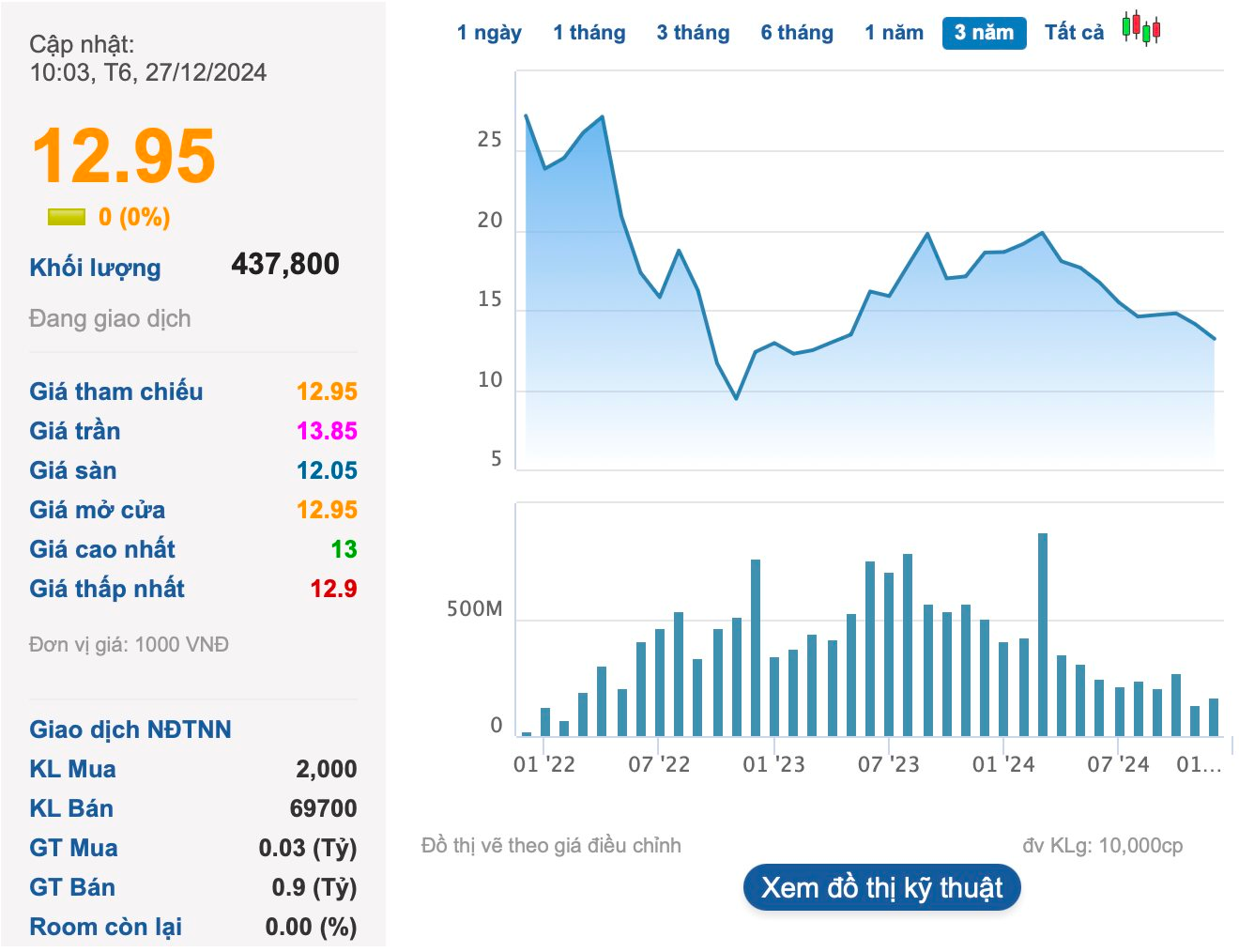Click the 07 '24 axis label
The width and height of the screenshot is (1239, 952).
click(1118, 763)
